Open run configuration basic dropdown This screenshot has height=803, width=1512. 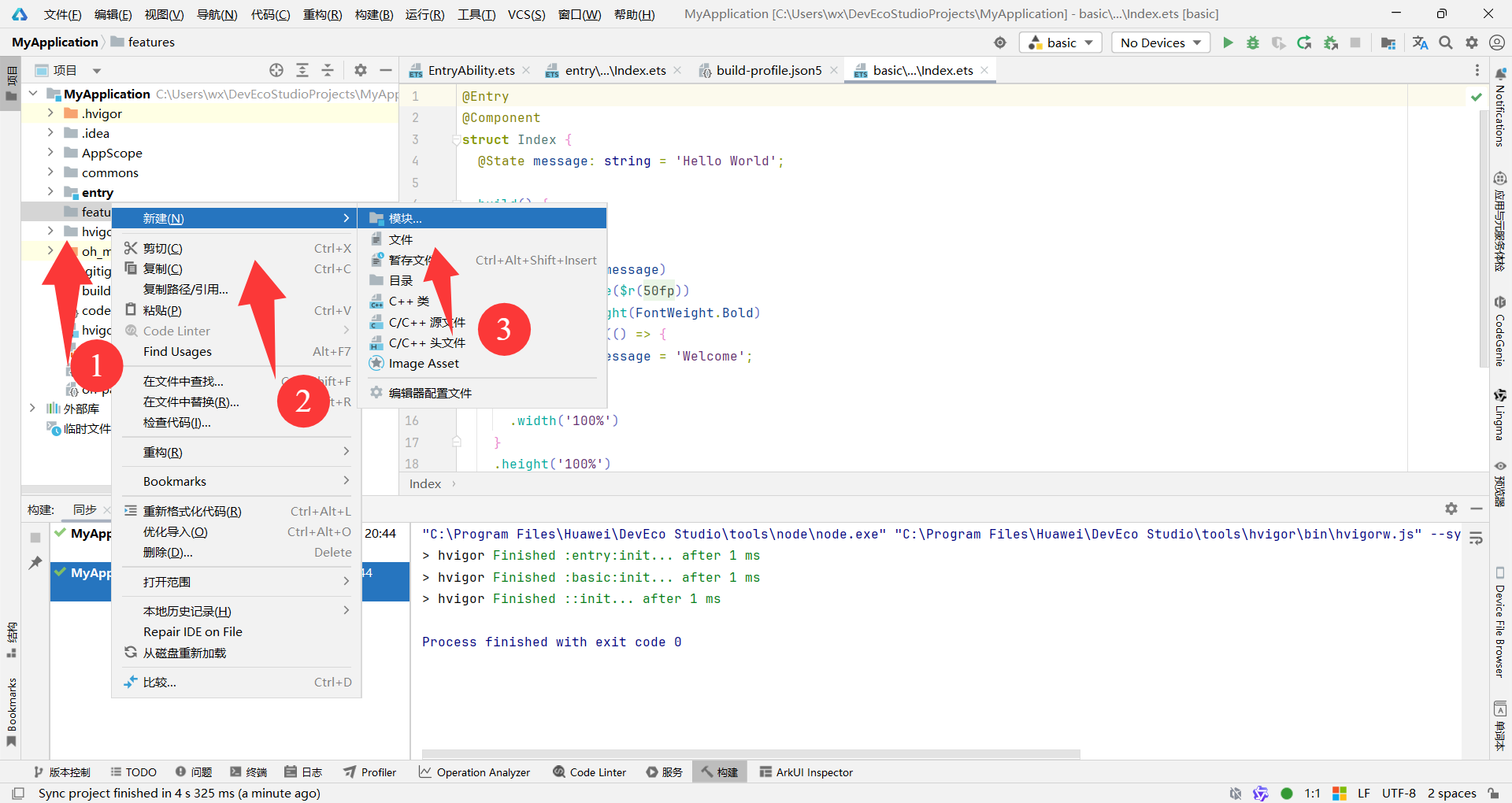[1061, 43]
